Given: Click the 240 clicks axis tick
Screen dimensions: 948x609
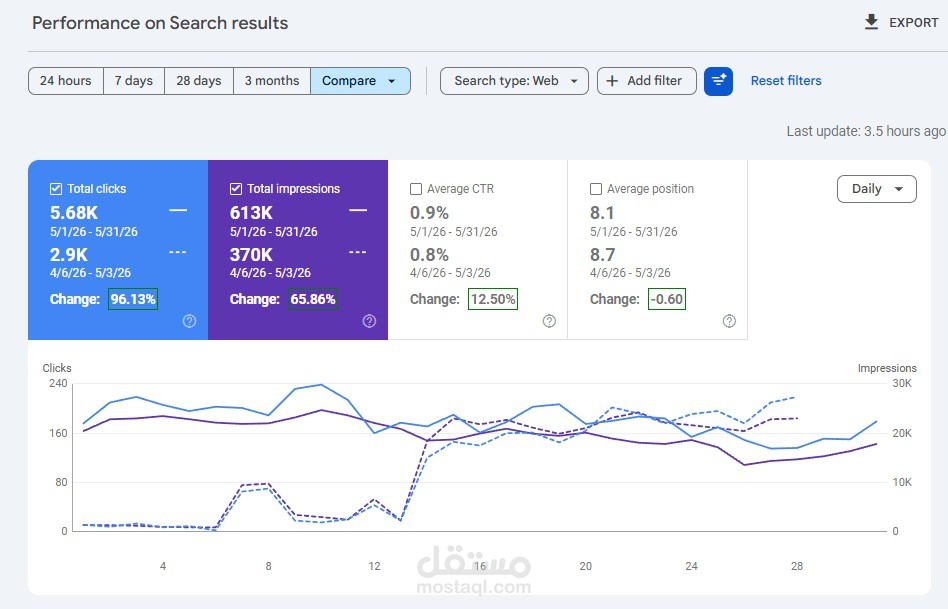Looking at the screenshot, I should [58, 383].
